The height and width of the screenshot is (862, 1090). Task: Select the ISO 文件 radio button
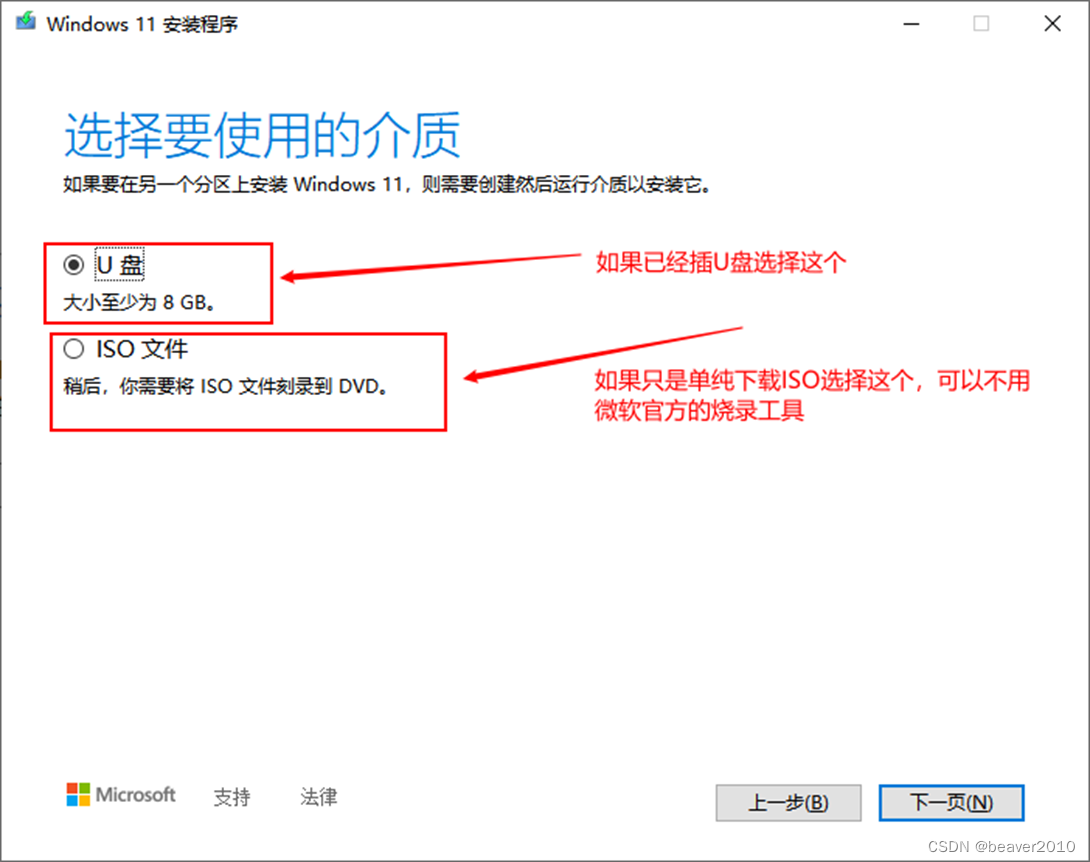tap(74, 349)
